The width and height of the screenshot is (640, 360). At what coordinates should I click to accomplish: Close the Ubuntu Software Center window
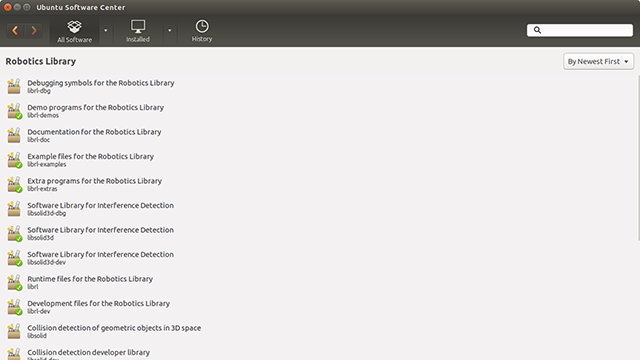[x=7, y=7]
